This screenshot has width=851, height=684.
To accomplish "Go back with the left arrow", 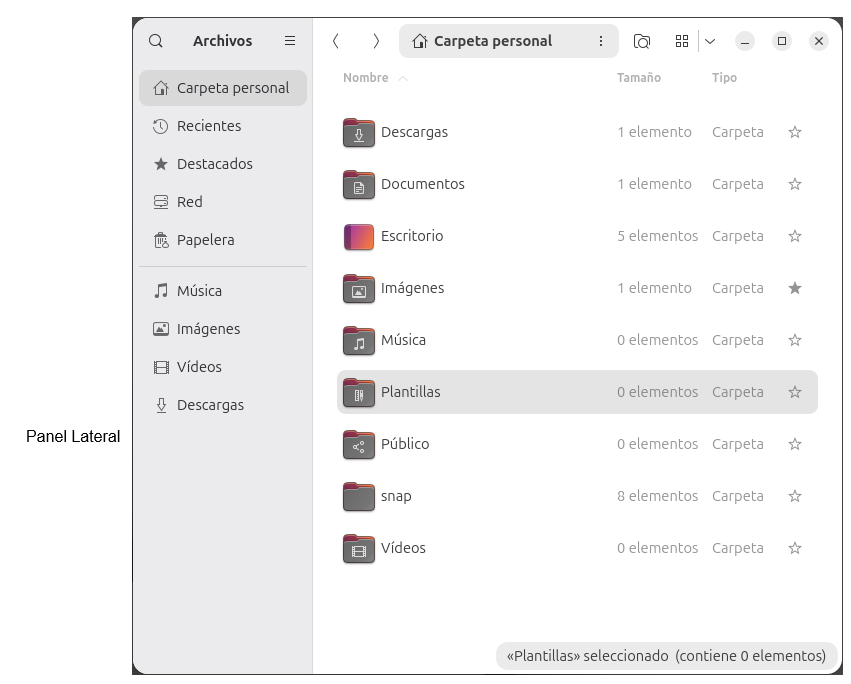I will coord(336,41).
